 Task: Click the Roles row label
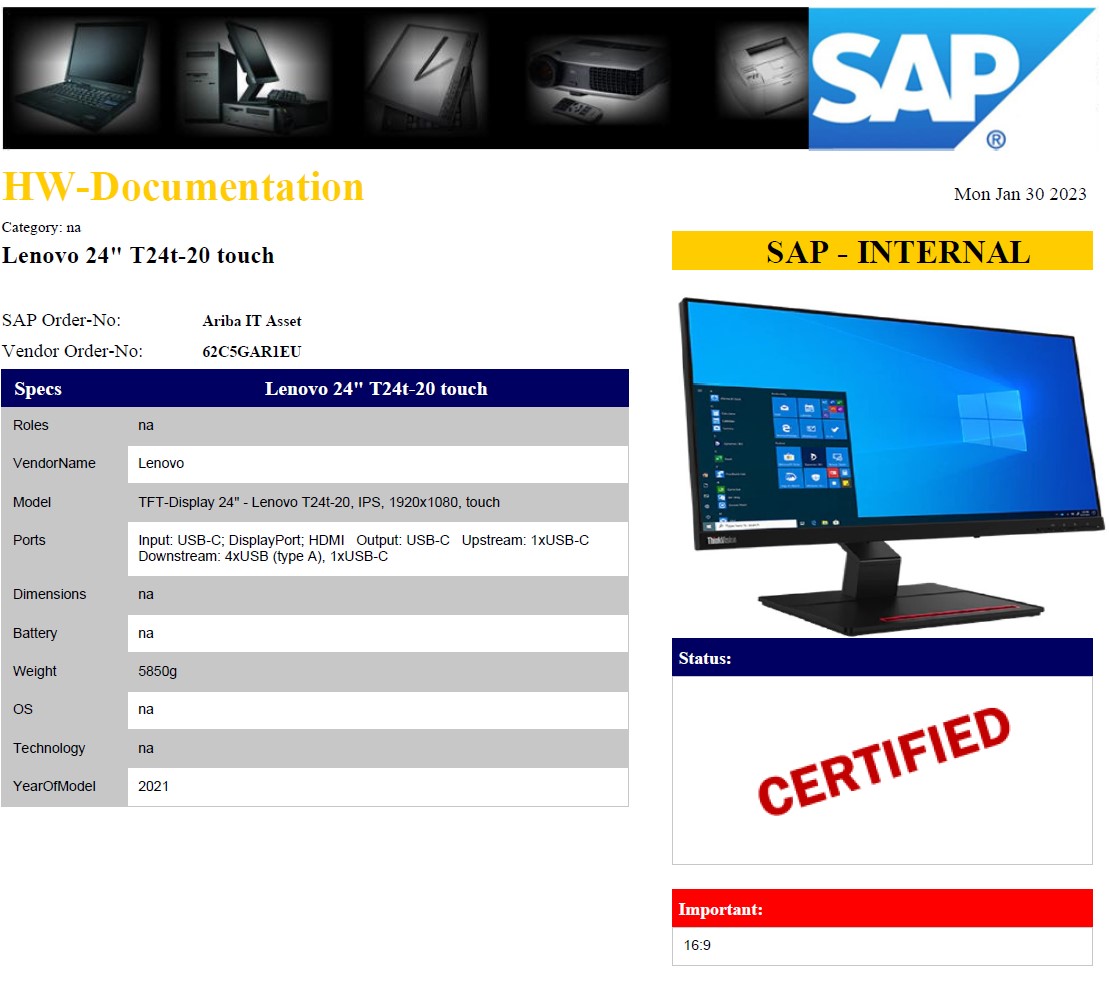click(x=30, y=426)
